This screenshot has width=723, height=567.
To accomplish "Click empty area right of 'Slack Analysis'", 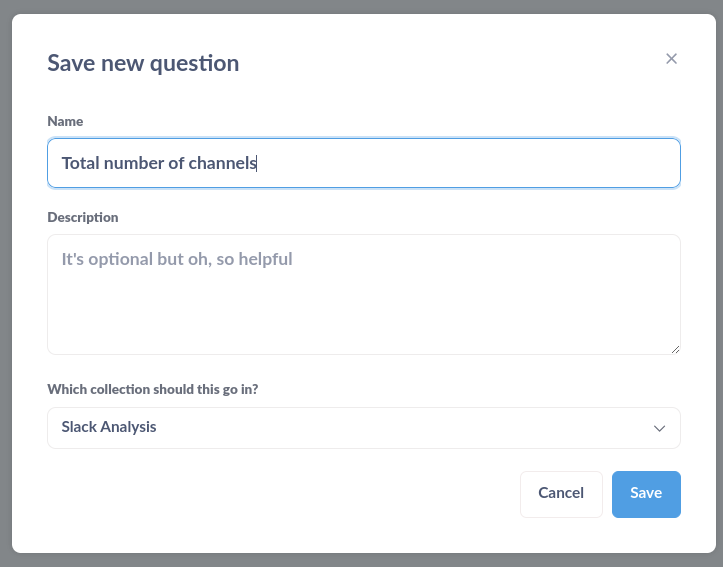I will [x=401, y=428].
